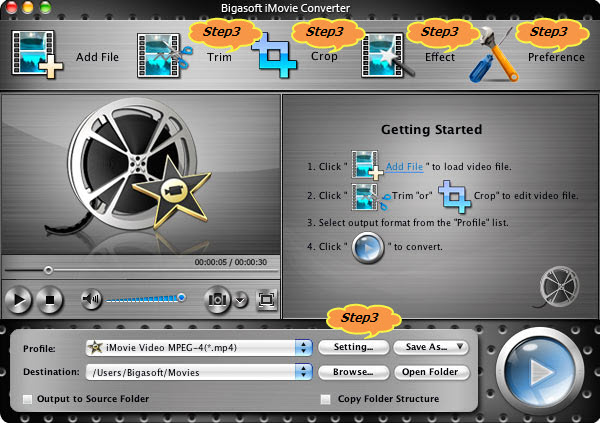Click the Profile dropdown stepper arrows

303,348
